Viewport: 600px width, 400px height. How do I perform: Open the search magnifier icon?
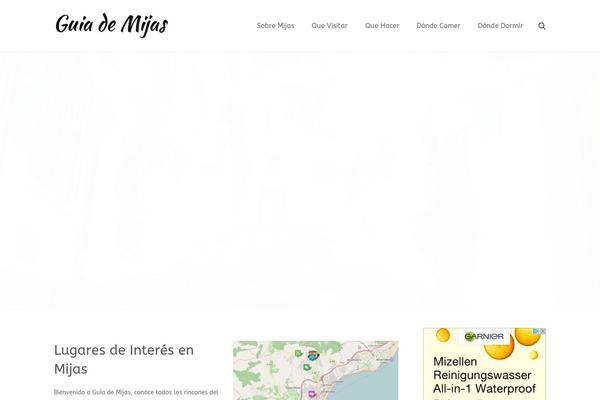pos(541,26)
